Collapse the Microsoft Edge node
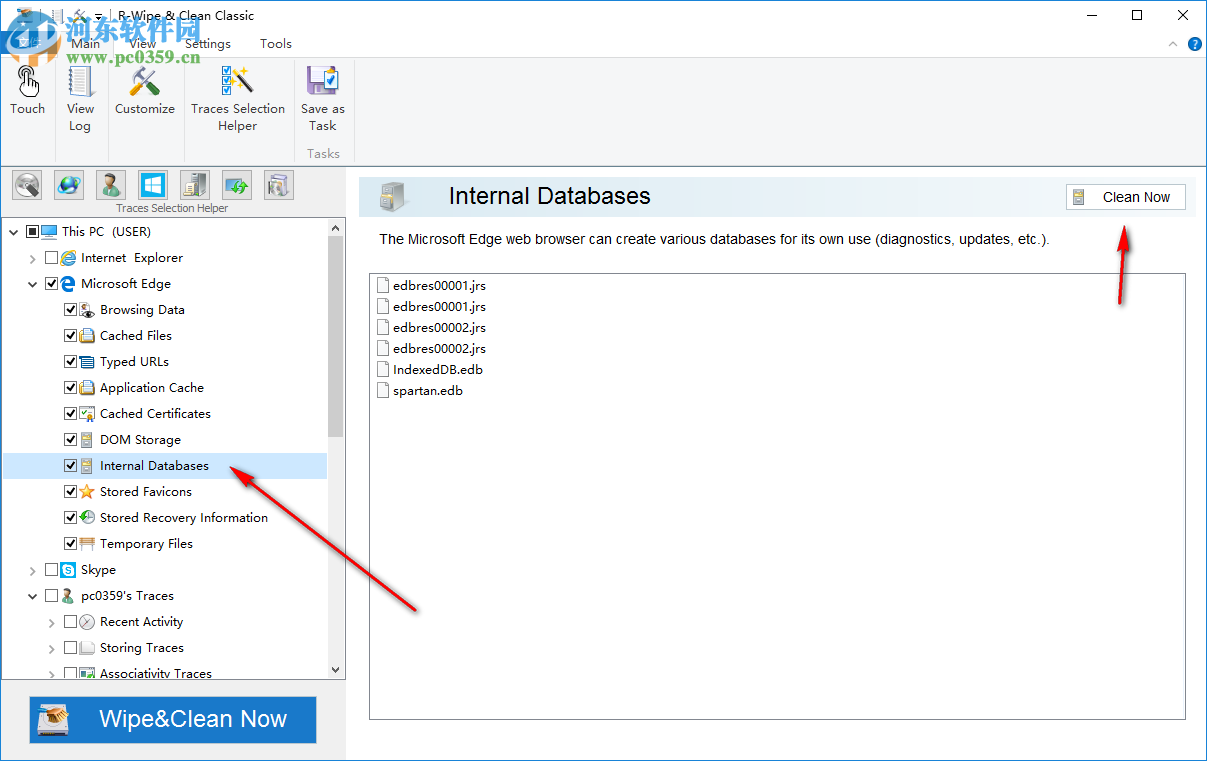 click(33, 284)
